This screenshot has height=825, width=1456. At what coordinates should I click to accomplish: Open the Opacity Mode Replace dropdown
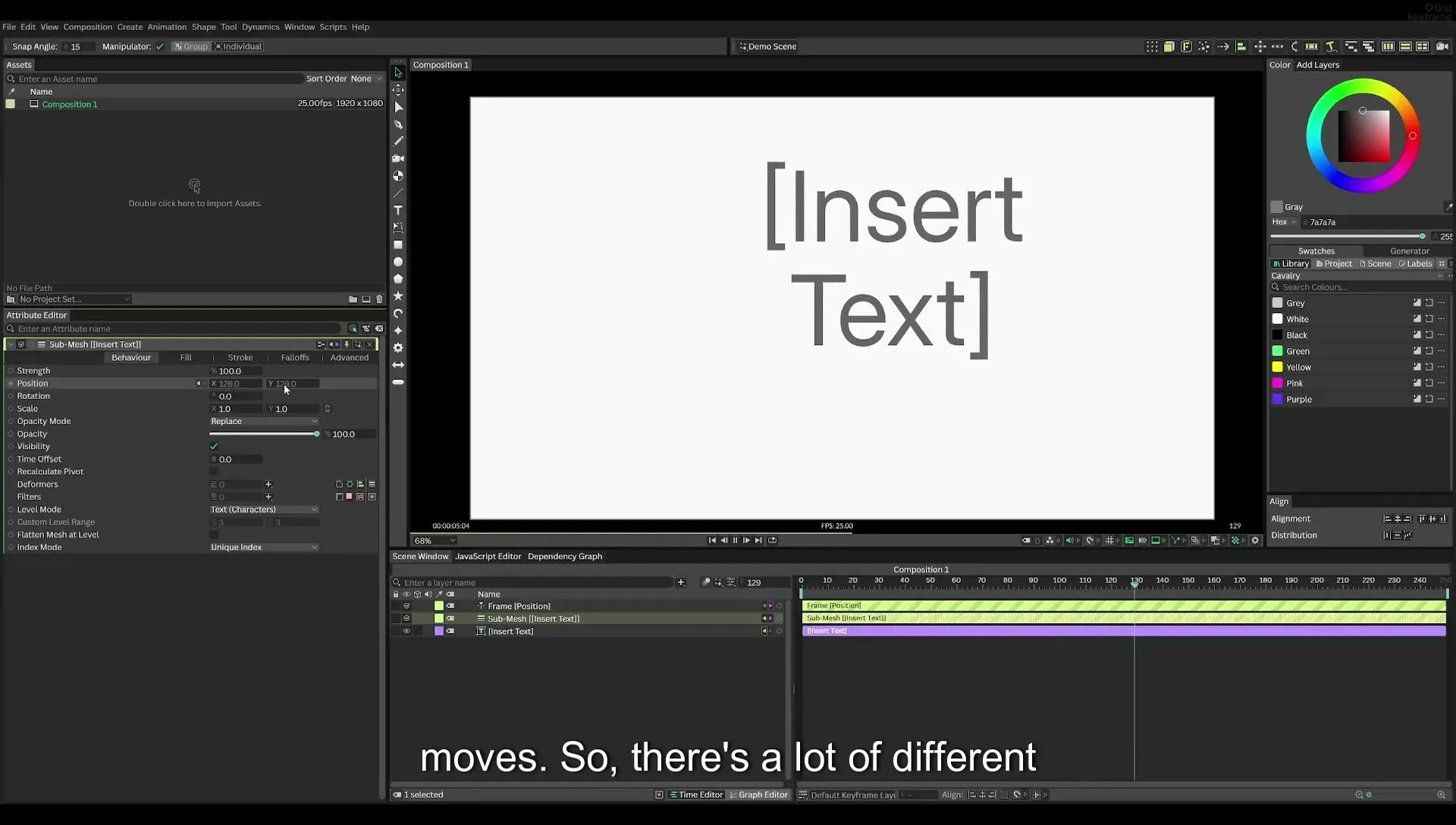tap(264, 422)
